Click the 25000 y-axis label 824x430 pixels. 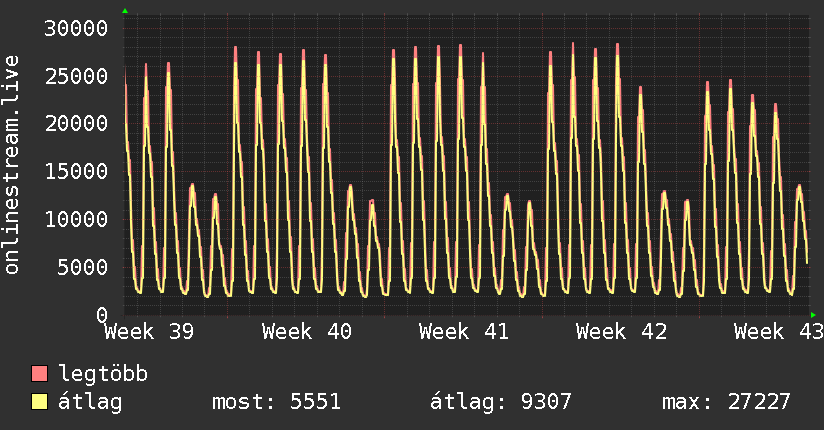pyautogui.click(x=76, y=76)
